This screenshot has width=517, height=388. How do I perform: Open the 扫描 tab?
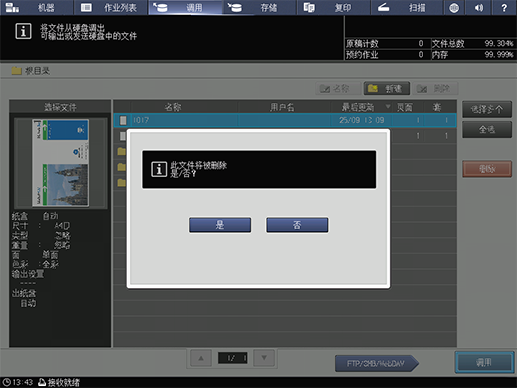(407, 7)
